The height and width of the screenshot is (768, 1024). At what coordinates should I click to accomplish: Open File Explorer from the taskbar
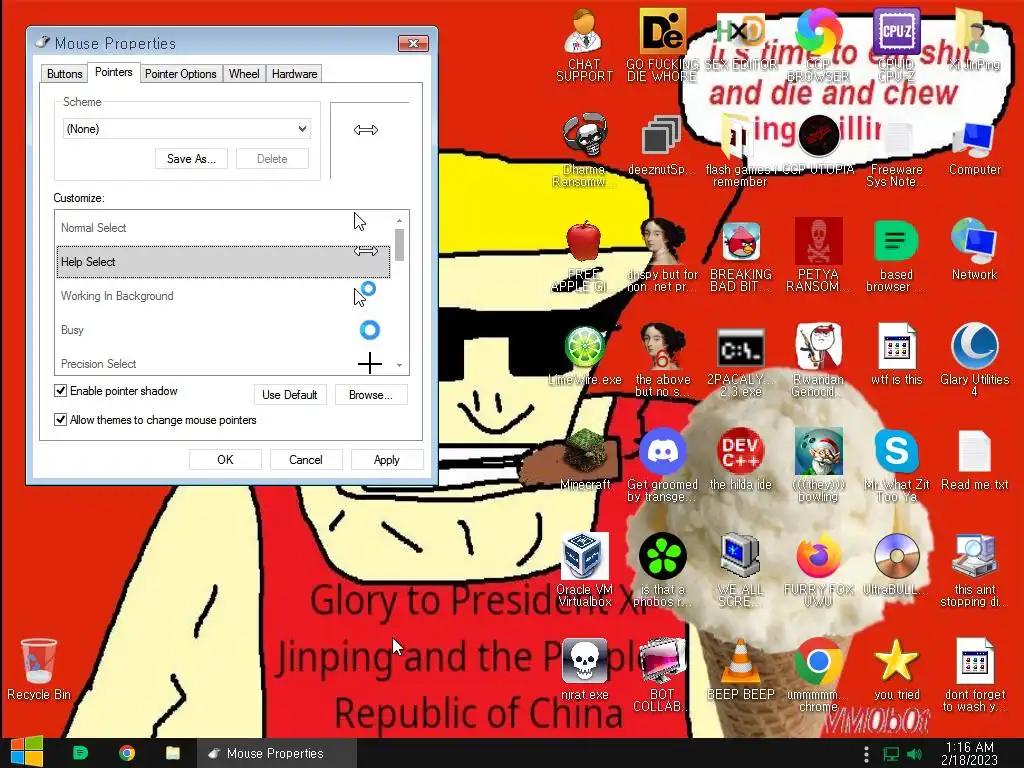[172, 753]
